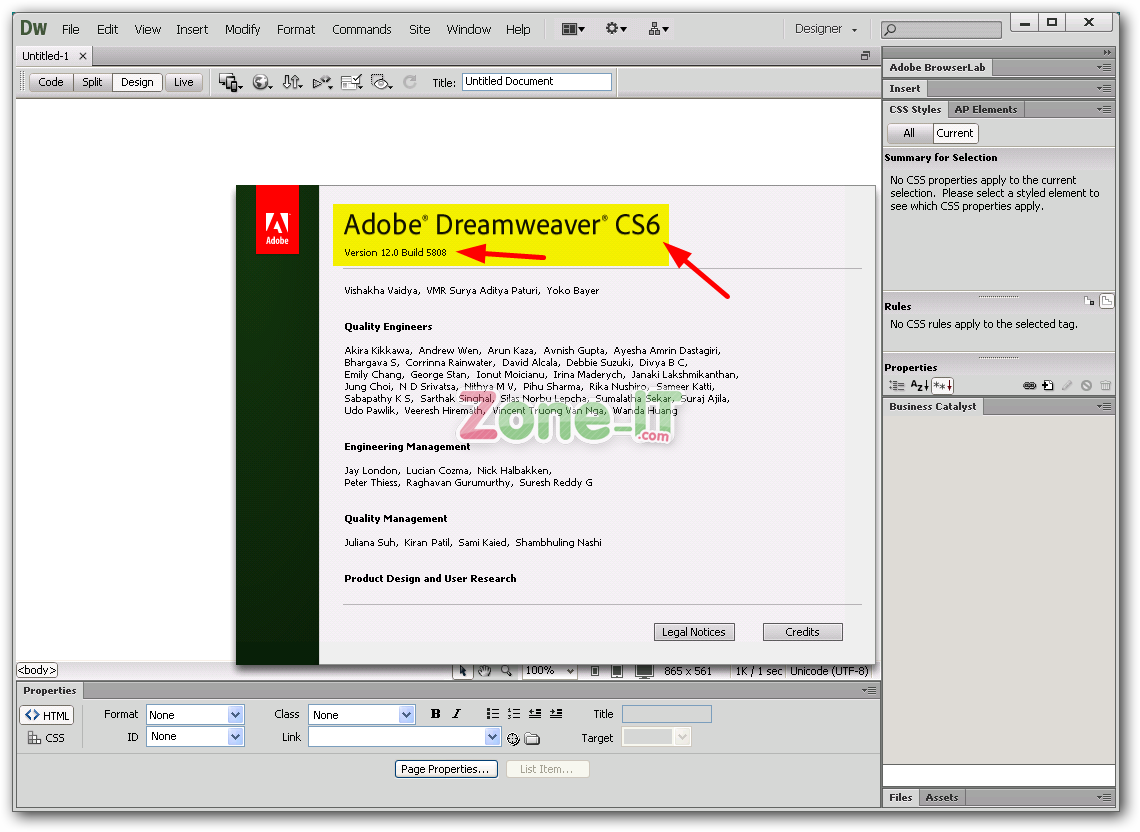The height and width of the screenshot is (832, 1140).
Task: Click Check browser compatibility icon
Action: tap(352, 82)
